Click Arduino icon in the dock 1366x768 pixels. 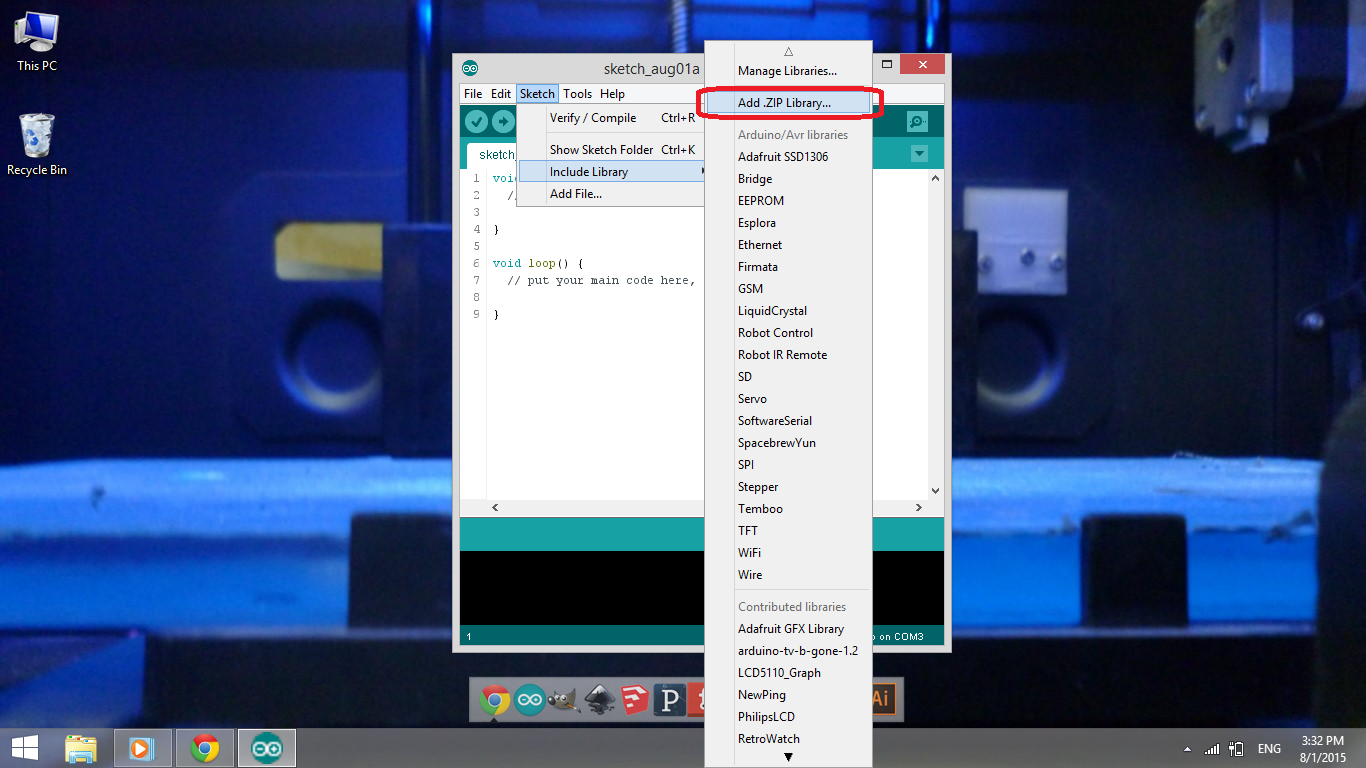[x=530, y=700]
